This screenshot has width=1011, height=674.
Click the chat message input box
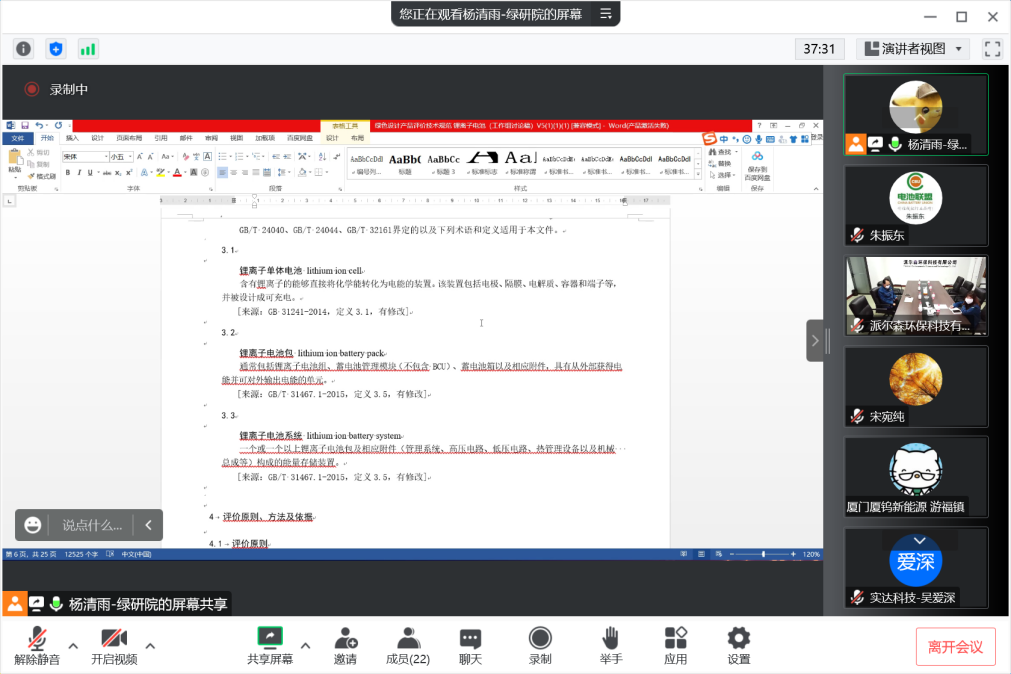coord(92,525)
